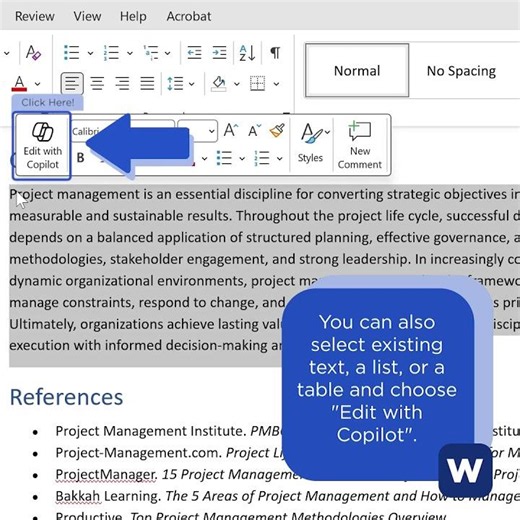
Task: Apply a bulleted list from the ribbon
Action: 72,53
